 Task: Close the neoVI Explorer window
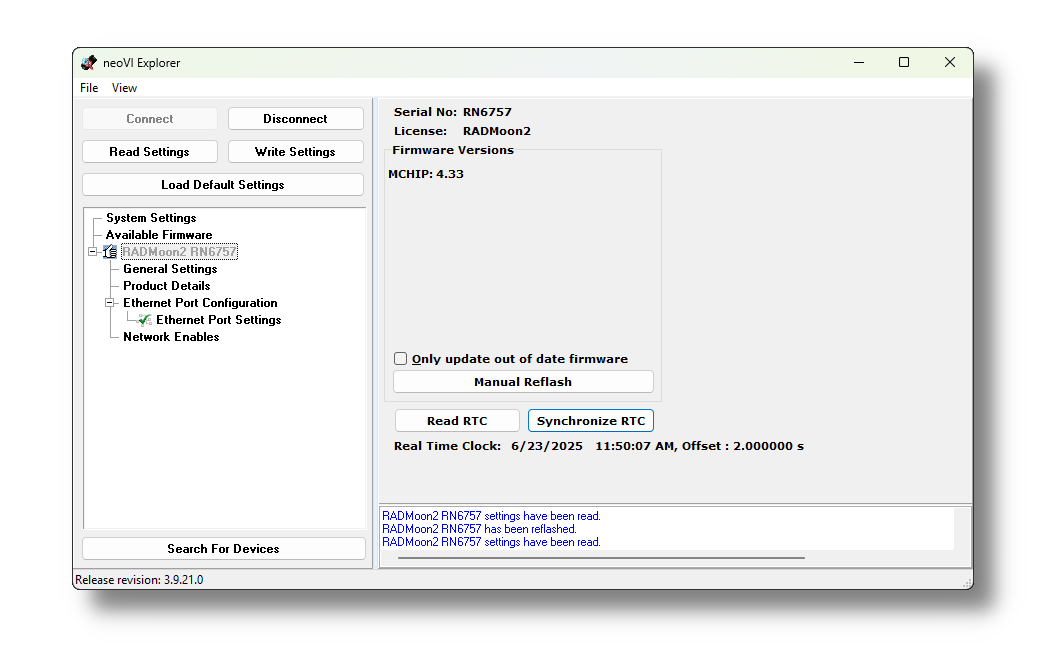click(950, 63)
